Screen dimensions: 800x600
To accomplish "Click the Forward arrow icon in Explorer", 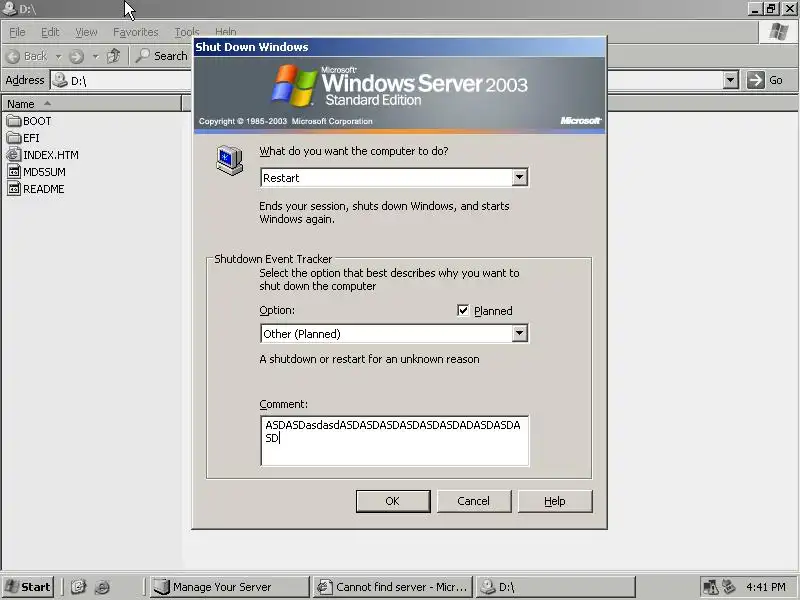I will [77, 56].
